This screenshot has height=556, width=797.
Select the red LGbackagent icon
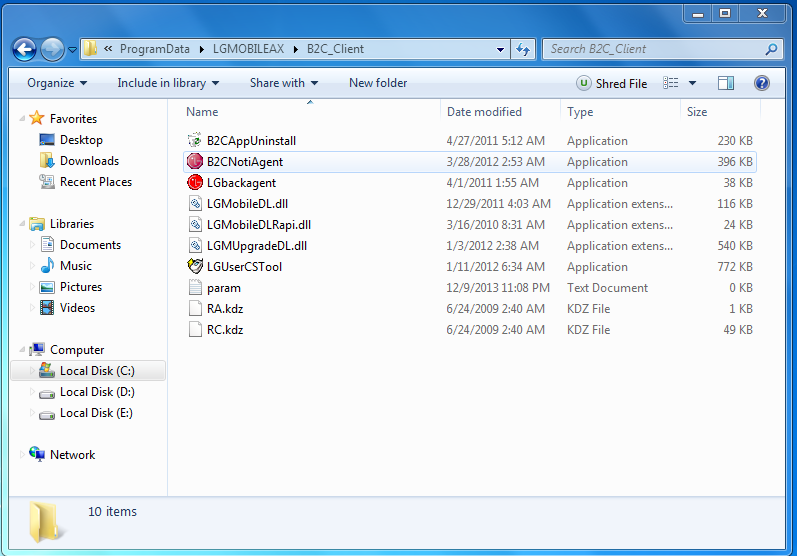195,182
